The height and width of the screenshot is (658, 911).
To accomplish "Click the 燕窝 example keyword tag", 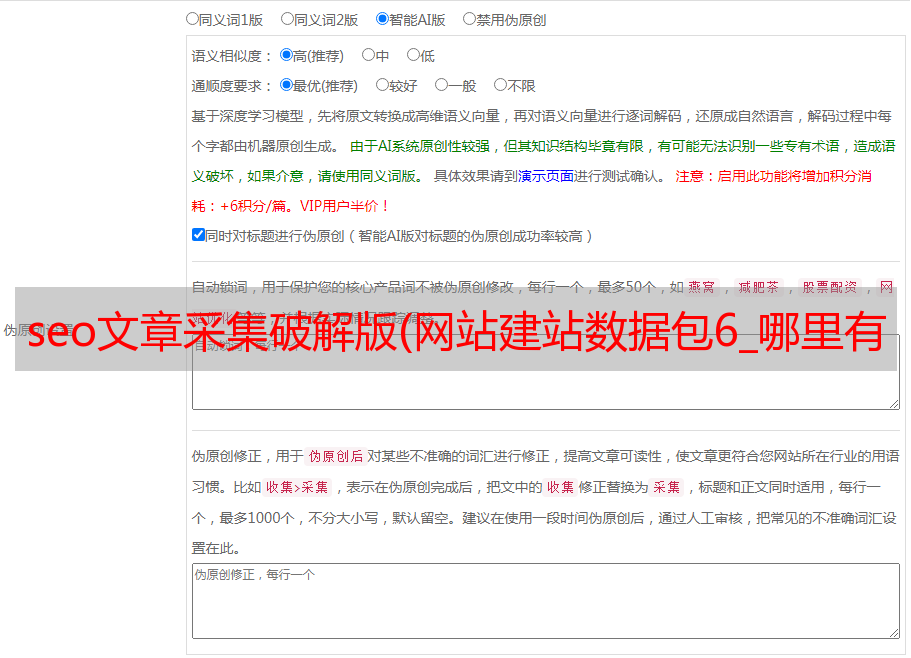I will [701, 287].
